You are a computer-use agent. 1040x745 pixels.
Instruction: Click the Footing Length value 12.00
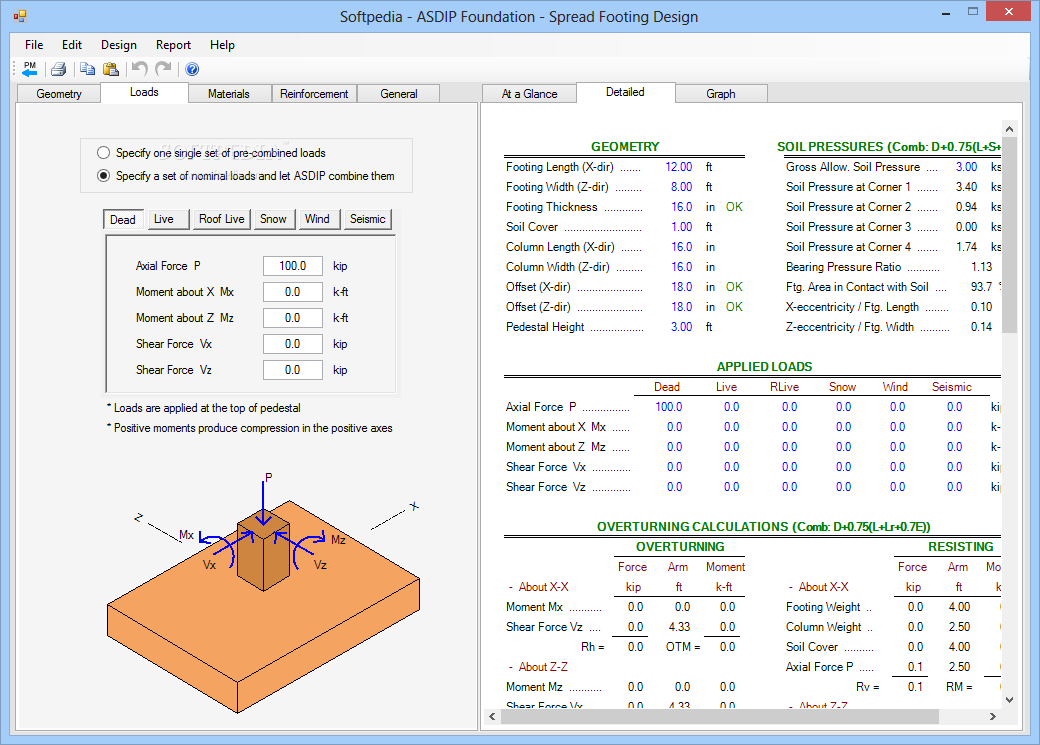[x=679, y=167]
